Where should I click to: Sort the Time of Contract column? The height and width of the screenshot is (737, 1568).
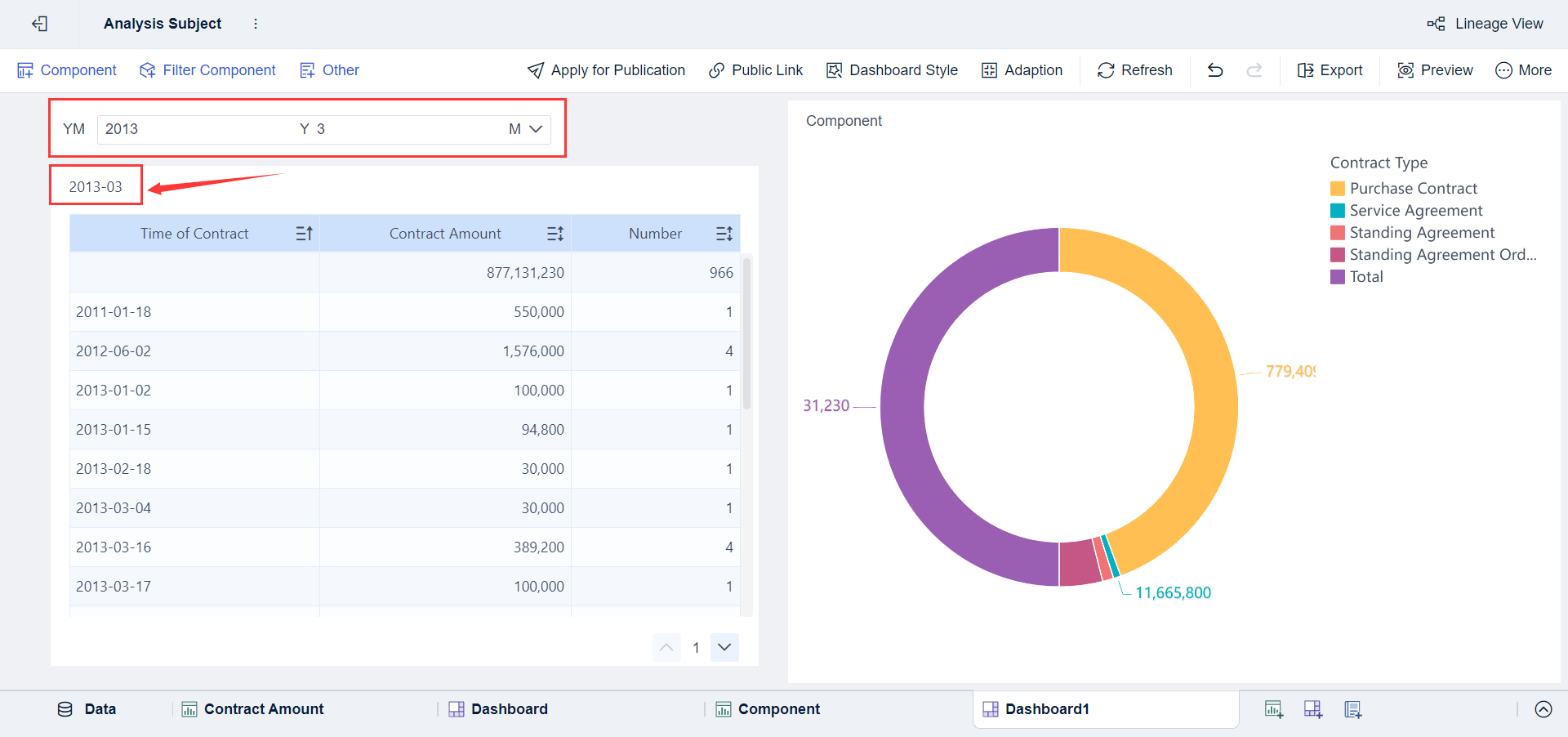coord(304,234)
